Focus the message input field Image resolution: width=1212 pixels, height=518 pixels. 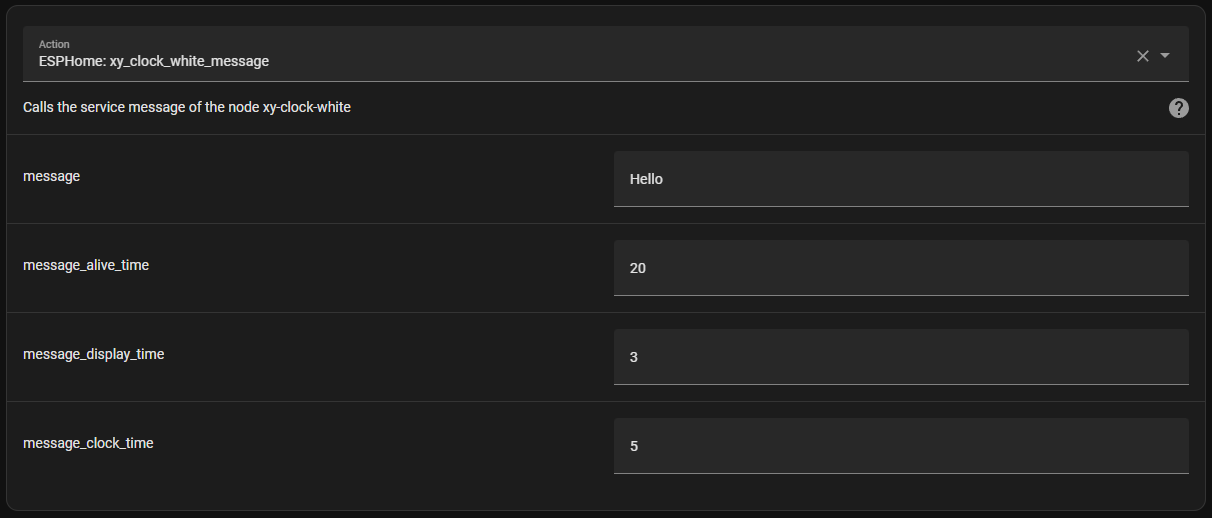[x=900, y=179]
